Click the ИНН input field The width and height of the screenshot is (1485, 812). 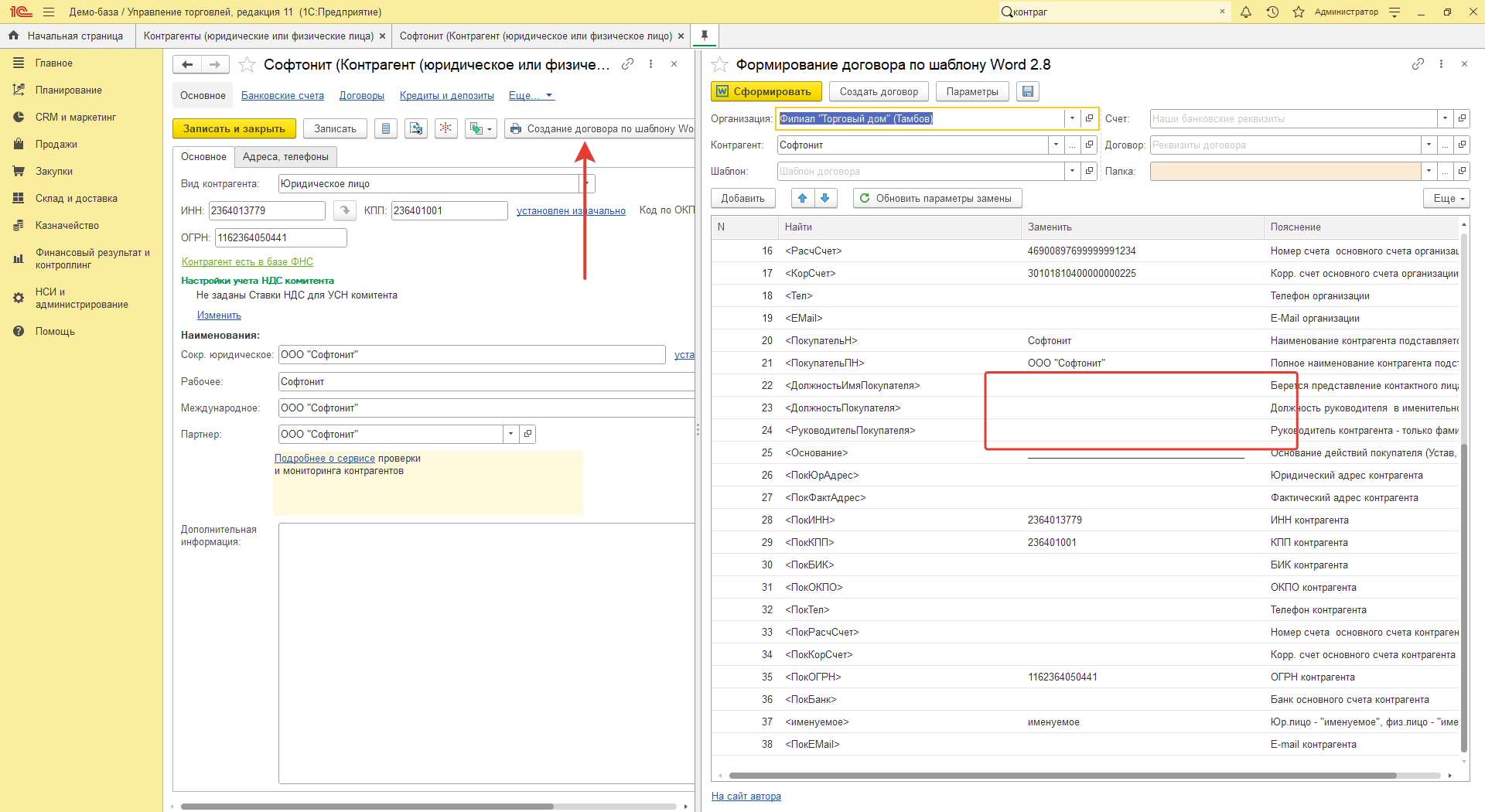(267, 210)
